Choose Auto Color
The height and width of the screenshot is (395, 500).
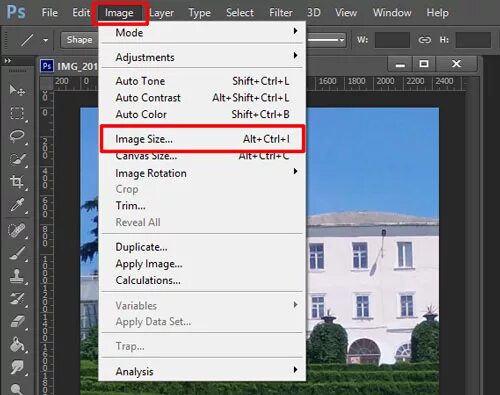(x=202, y=114)
